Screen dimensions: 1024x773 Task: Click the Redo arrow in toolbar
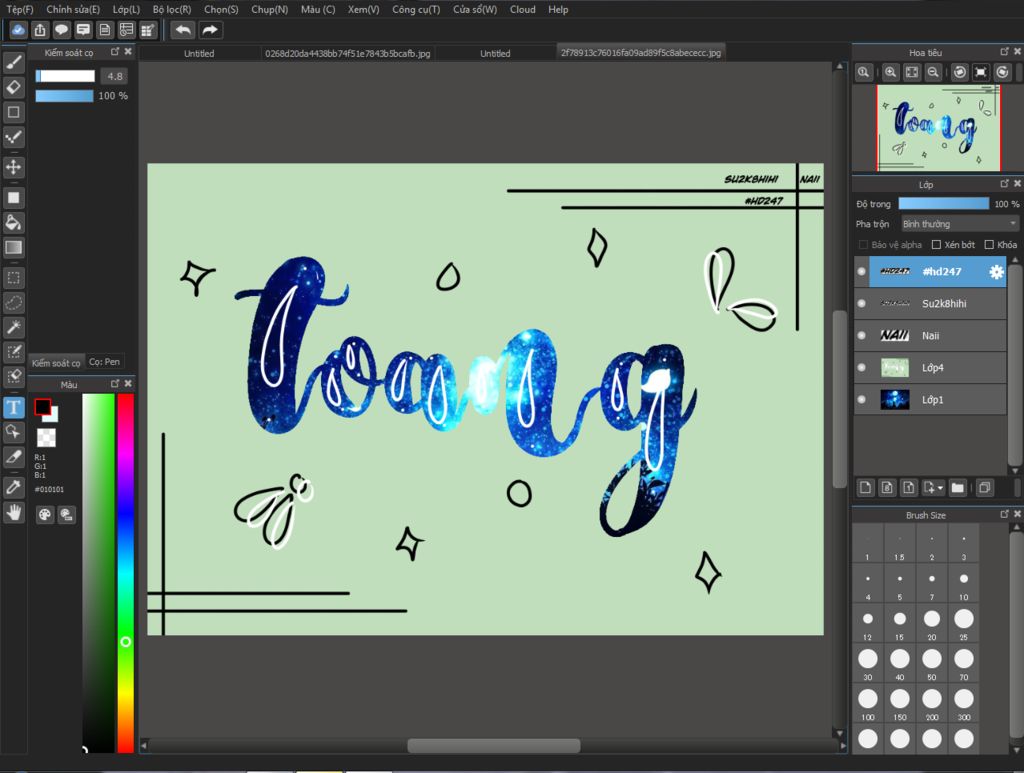tap(210, 30)
